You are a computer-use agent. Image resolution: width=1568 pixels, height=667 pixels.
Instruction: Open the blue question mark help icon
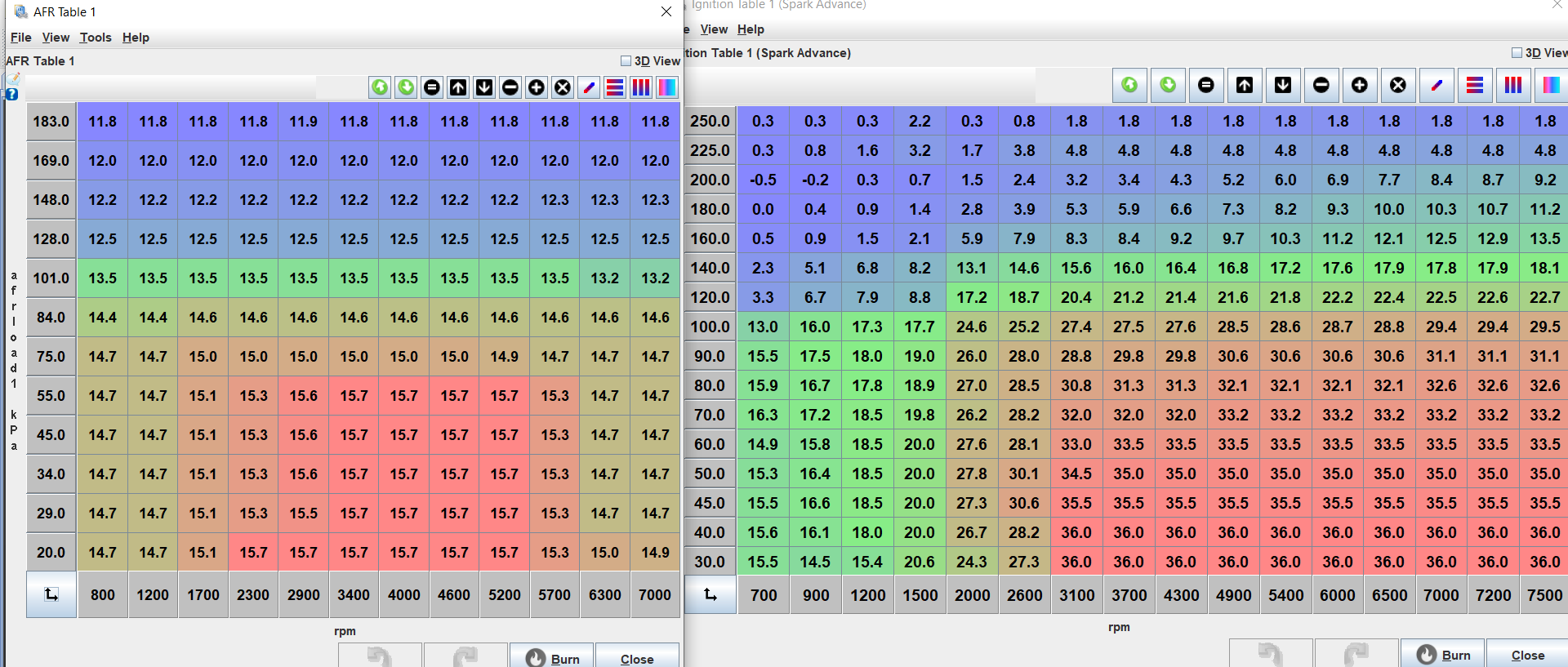point(12,95)
